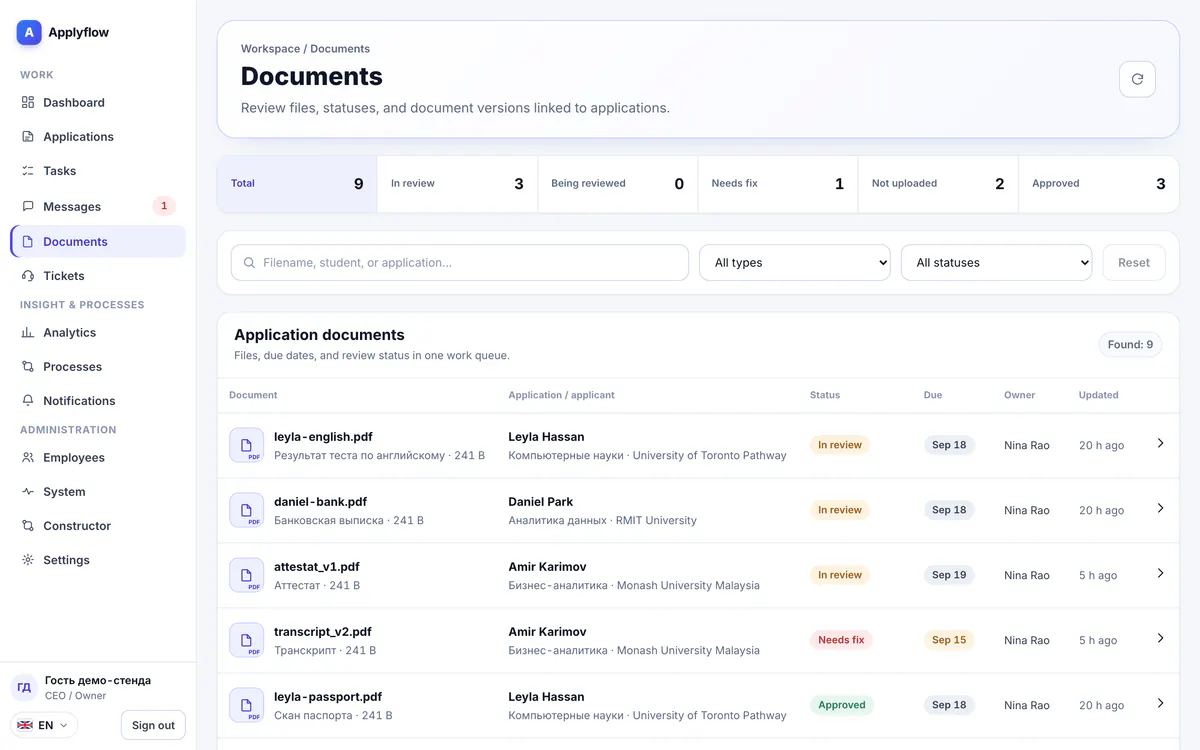Click the leyla-english.pdf file icon
Image resolution: width=1200 pixels, height=750 pixels.
[247, 445]
